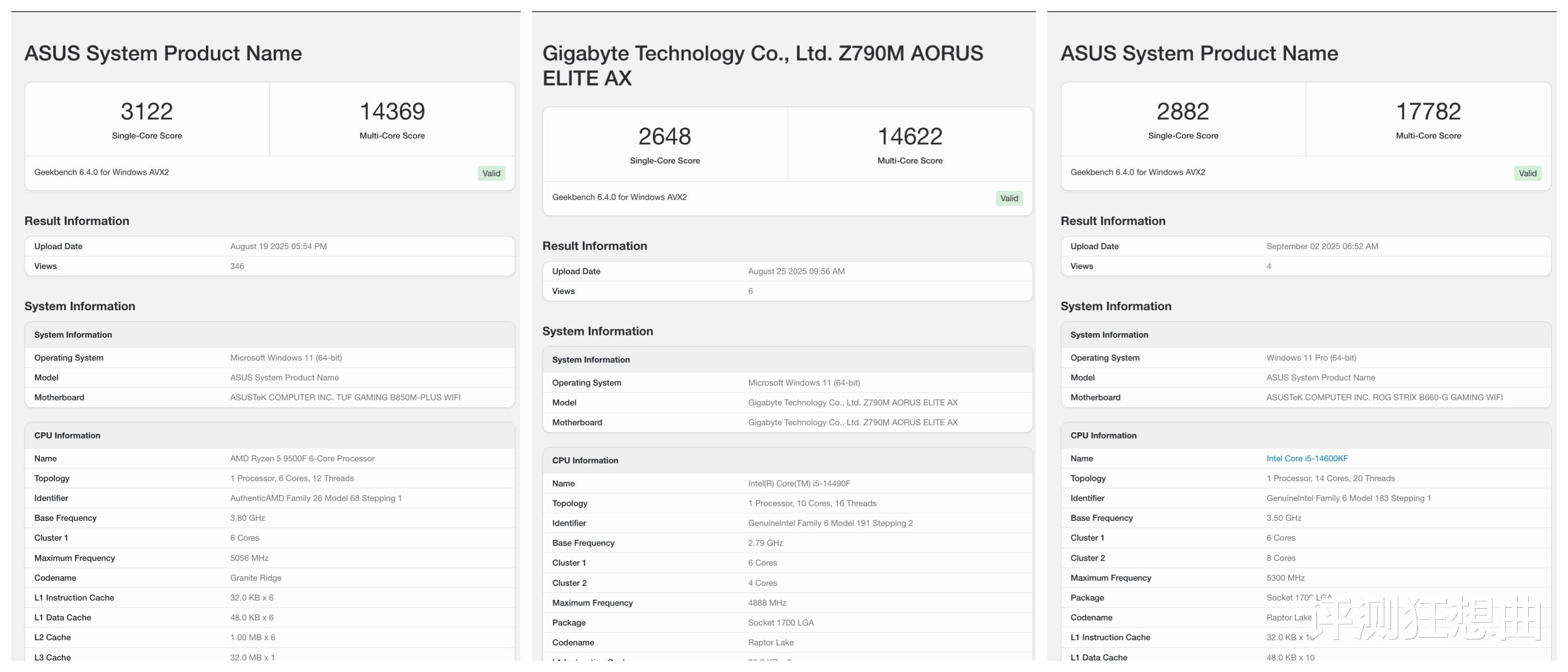Click the 4888 MHz maximum frequency value
Image resolution: width=1568 pixels, height=672 pixels.
coord(767,603)
